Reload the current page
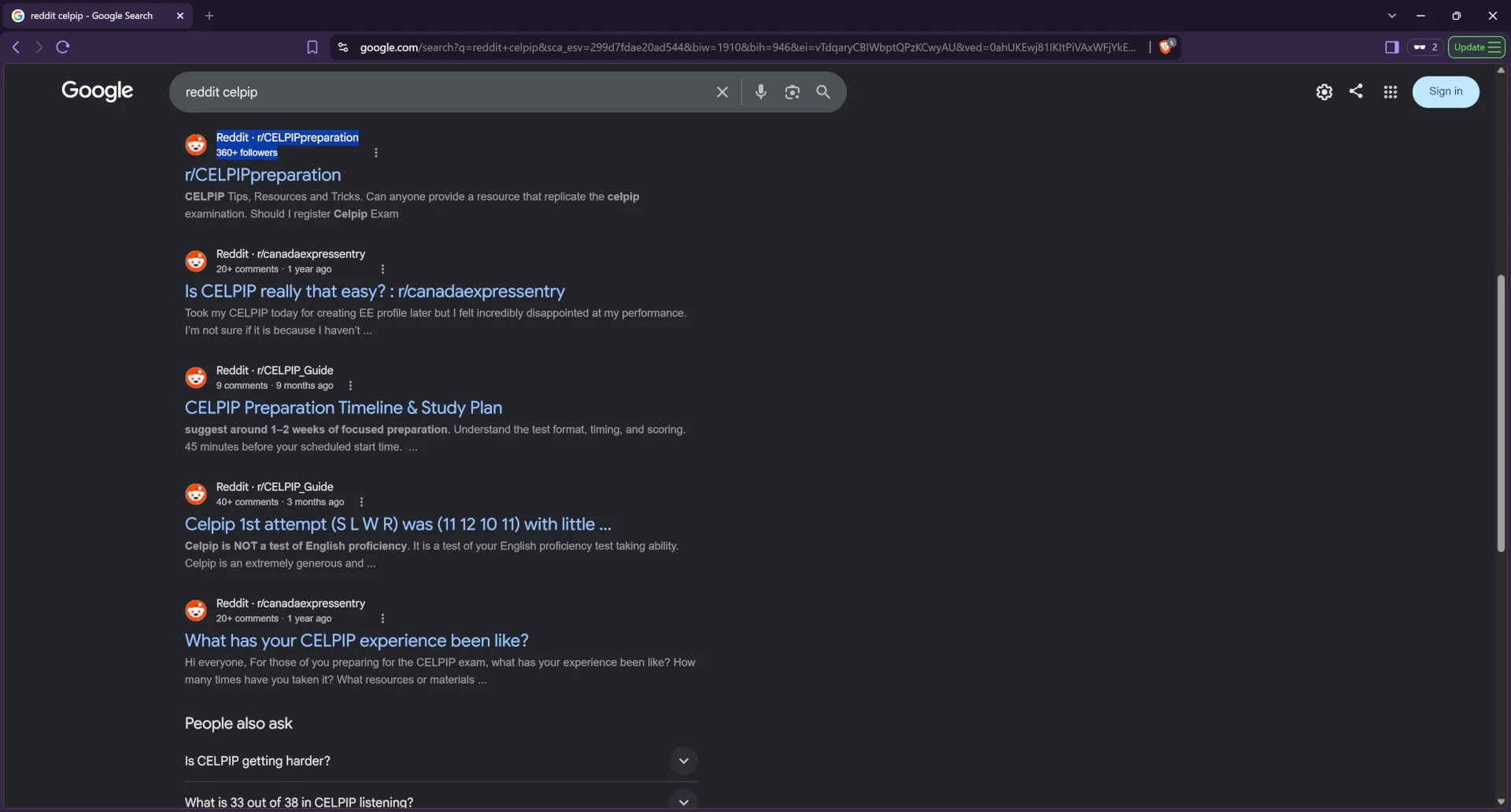The width and height of the screenshot is (1511, 812). 63,47
